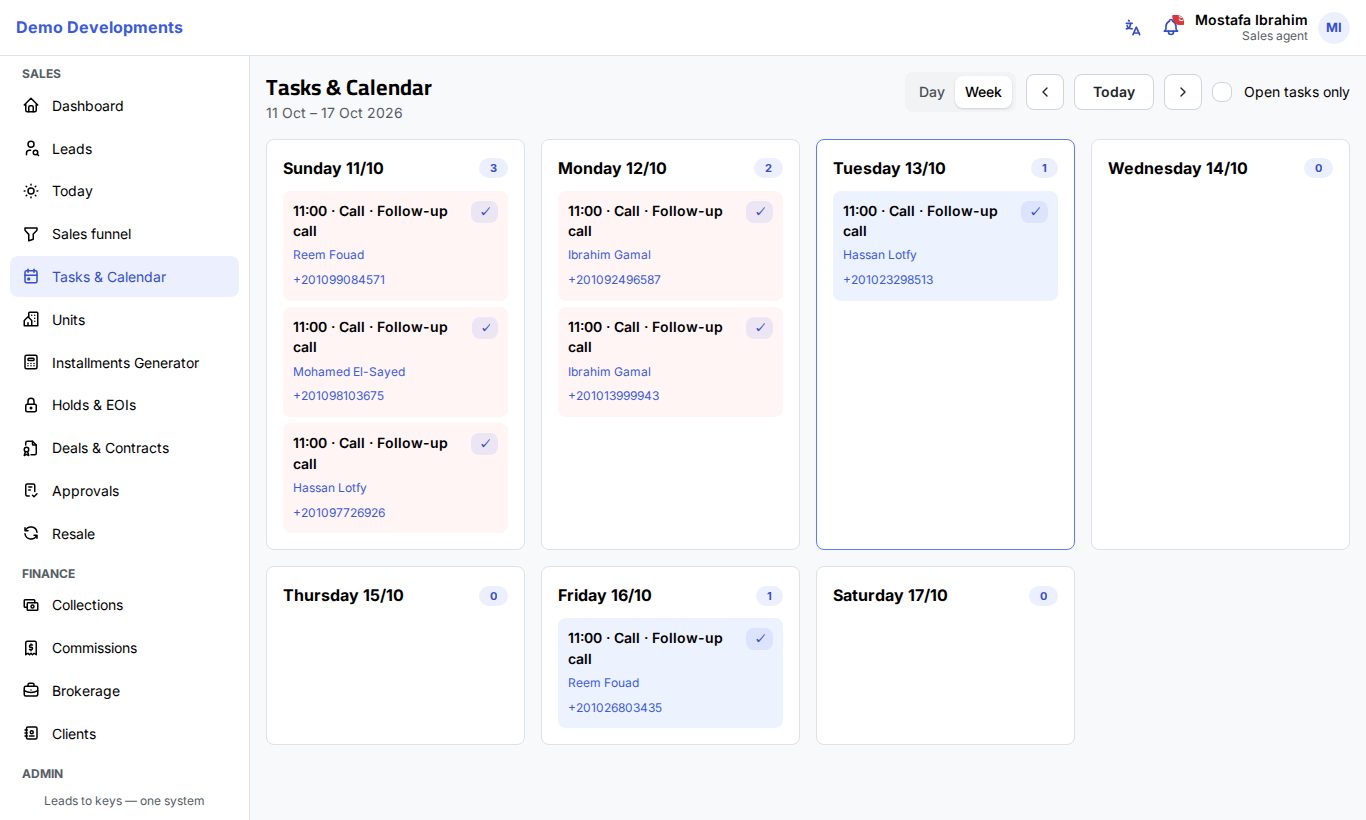The height and width of the screenshot is (820, 1366).
Task: Go to the next week
Action: [x=1183, y=92]
